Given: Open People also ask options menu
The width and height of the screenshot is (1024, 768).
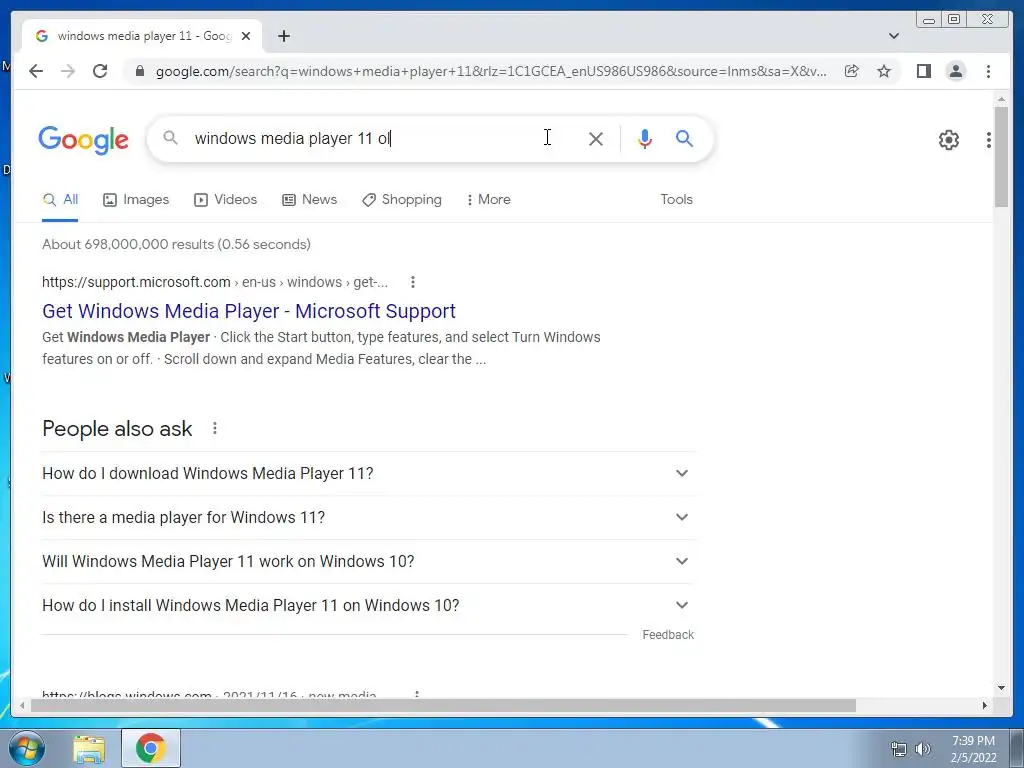Looking at the screenshot, I should [214, 428].
